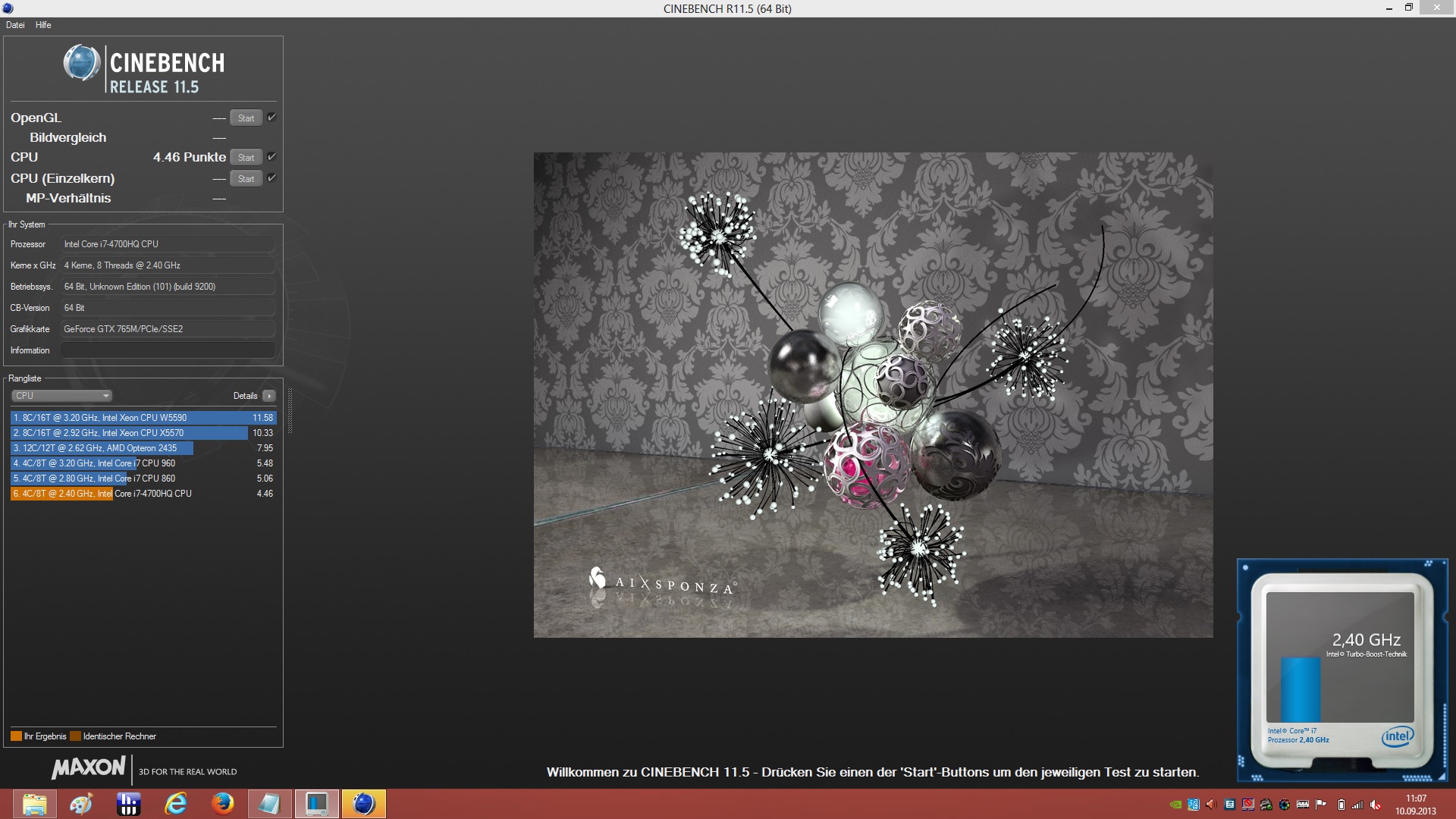Open Firefox from the taskbar

(x=223, y=804)
